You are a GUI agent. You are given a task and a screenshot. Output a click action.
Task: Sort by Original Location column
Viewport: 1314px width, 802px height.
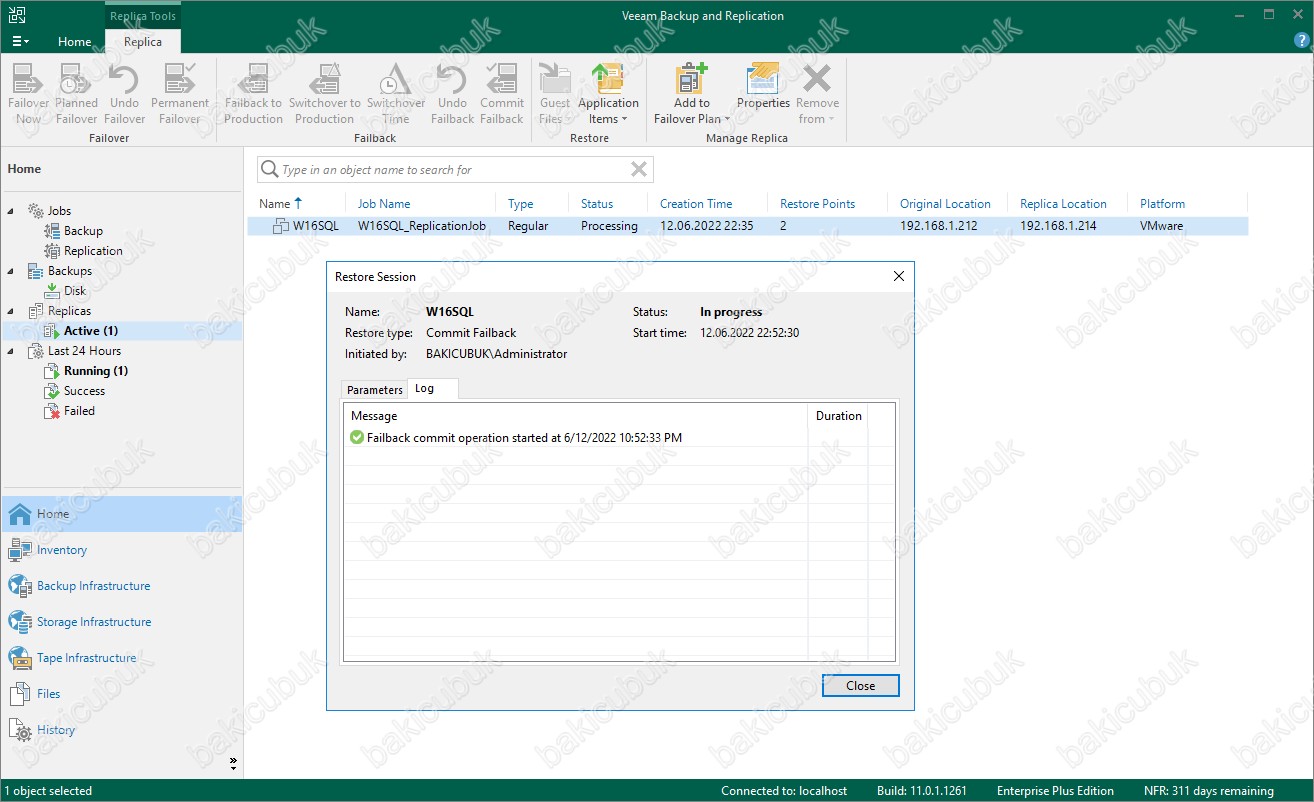click(945, 204)
